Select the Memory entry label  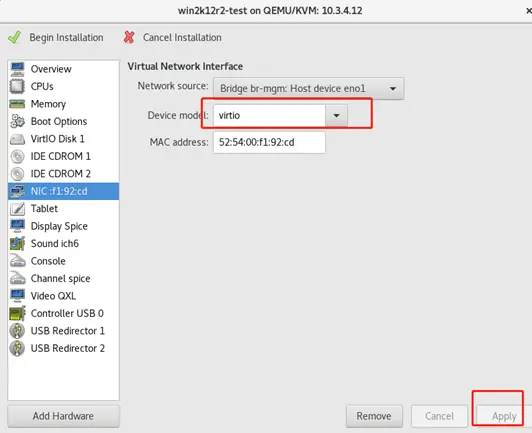[48, 104]
